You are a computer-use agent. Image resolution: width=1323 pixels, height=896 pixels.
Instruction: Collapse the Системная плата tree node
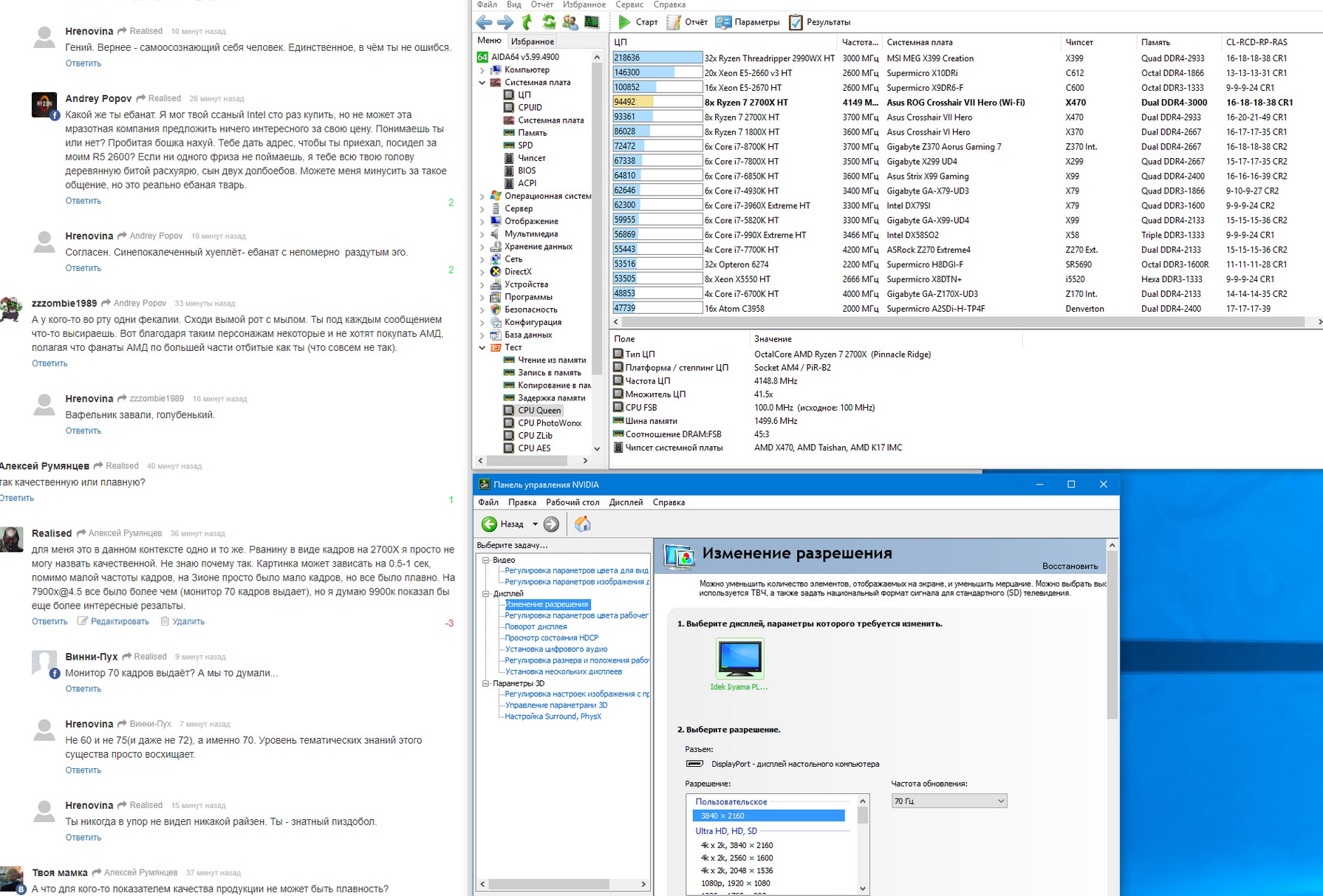click(x=482, y=83)
